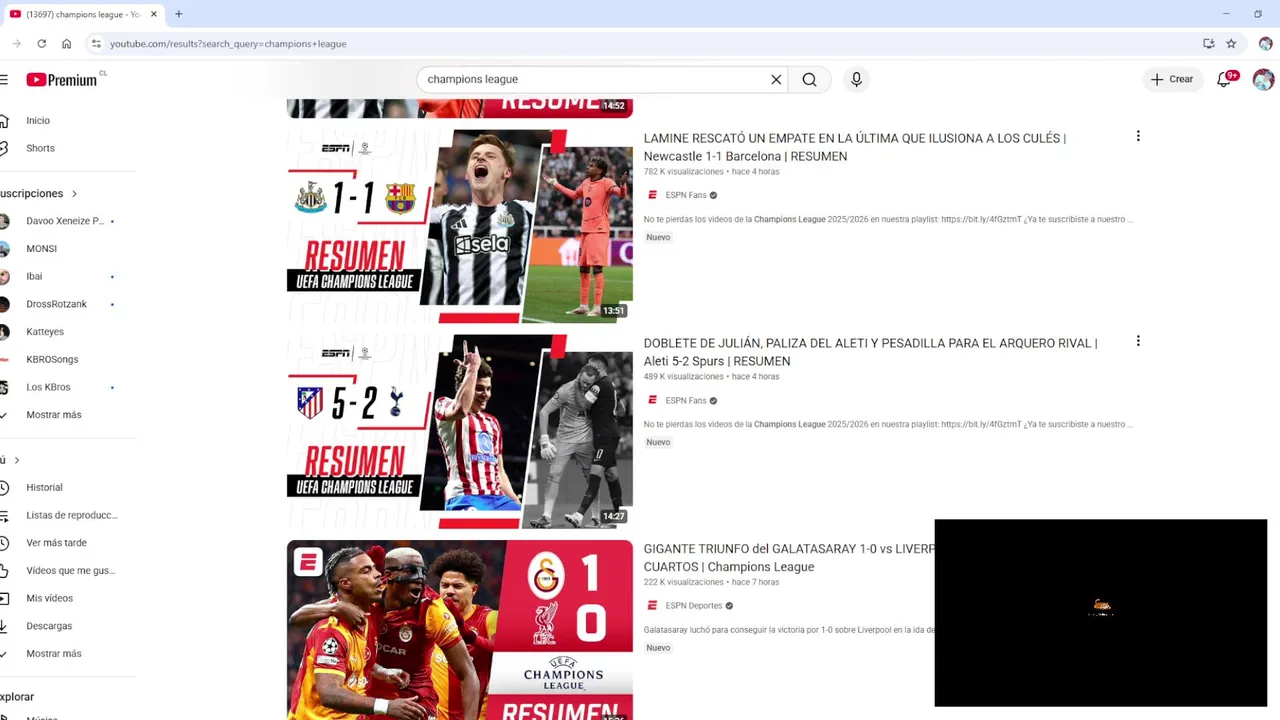Open Chrome profile avatar in toolbar
Image resolution: width=1280 pixels, height=720 pixels.
(1265, 44)
